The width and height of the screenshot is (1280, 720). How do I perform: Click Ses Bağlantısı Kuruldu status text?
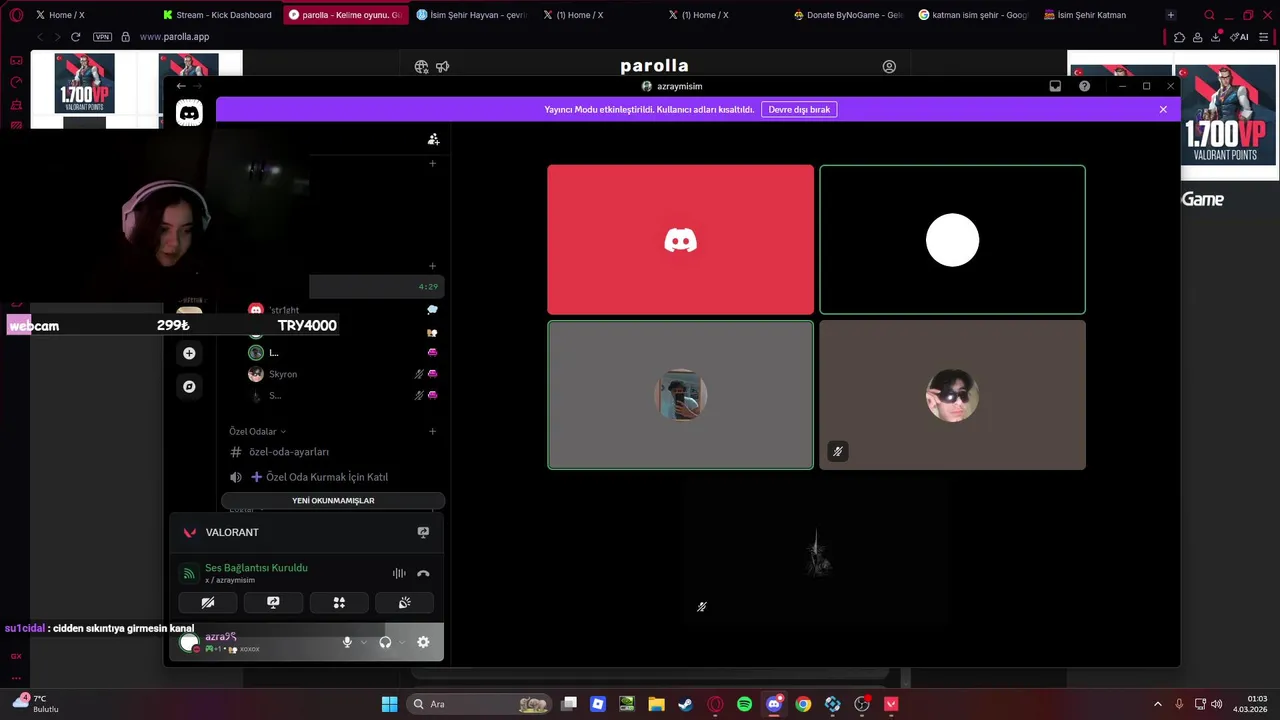coord(256,568)
